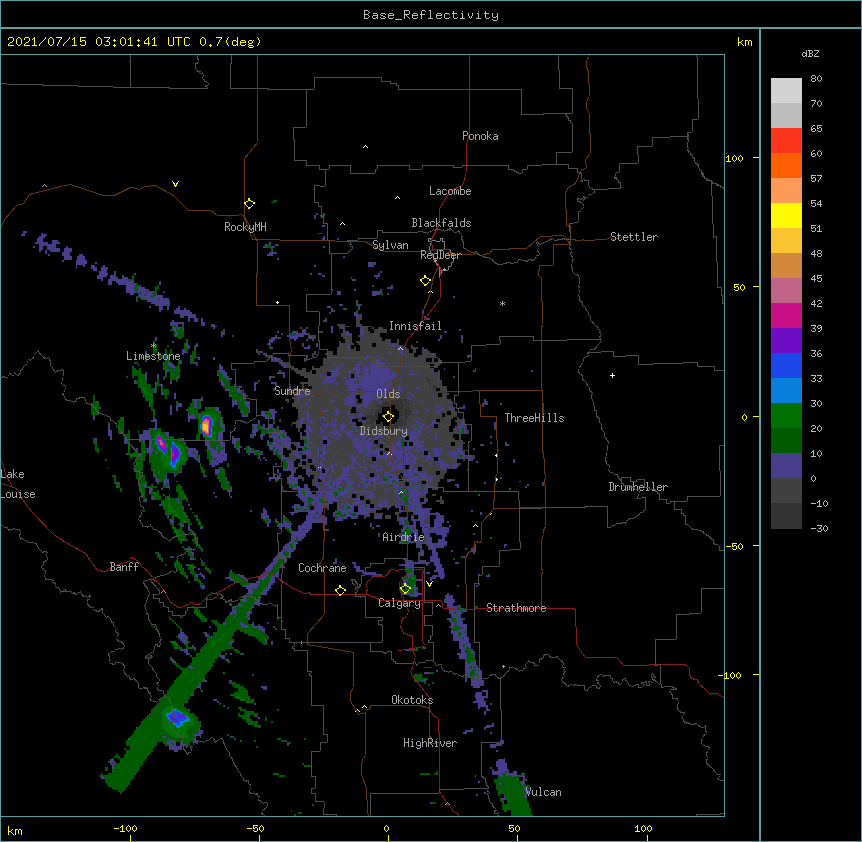This screenshot has height=842, width=862.
Task: Pick the bright yellow 51-54 dBZ swatch
Action: point(786,215)
